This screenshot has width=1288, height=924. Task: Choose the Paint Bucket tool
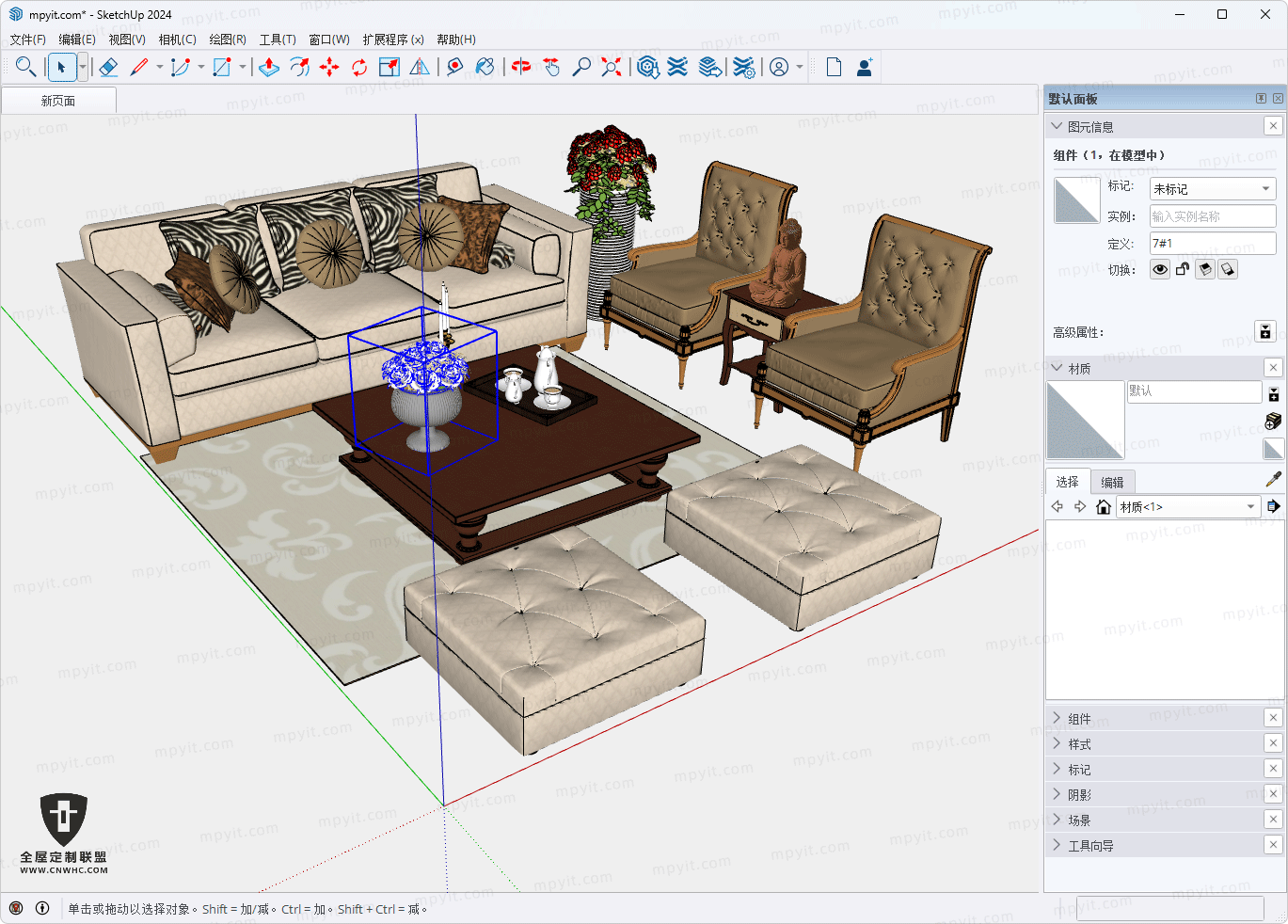[485, 67]
